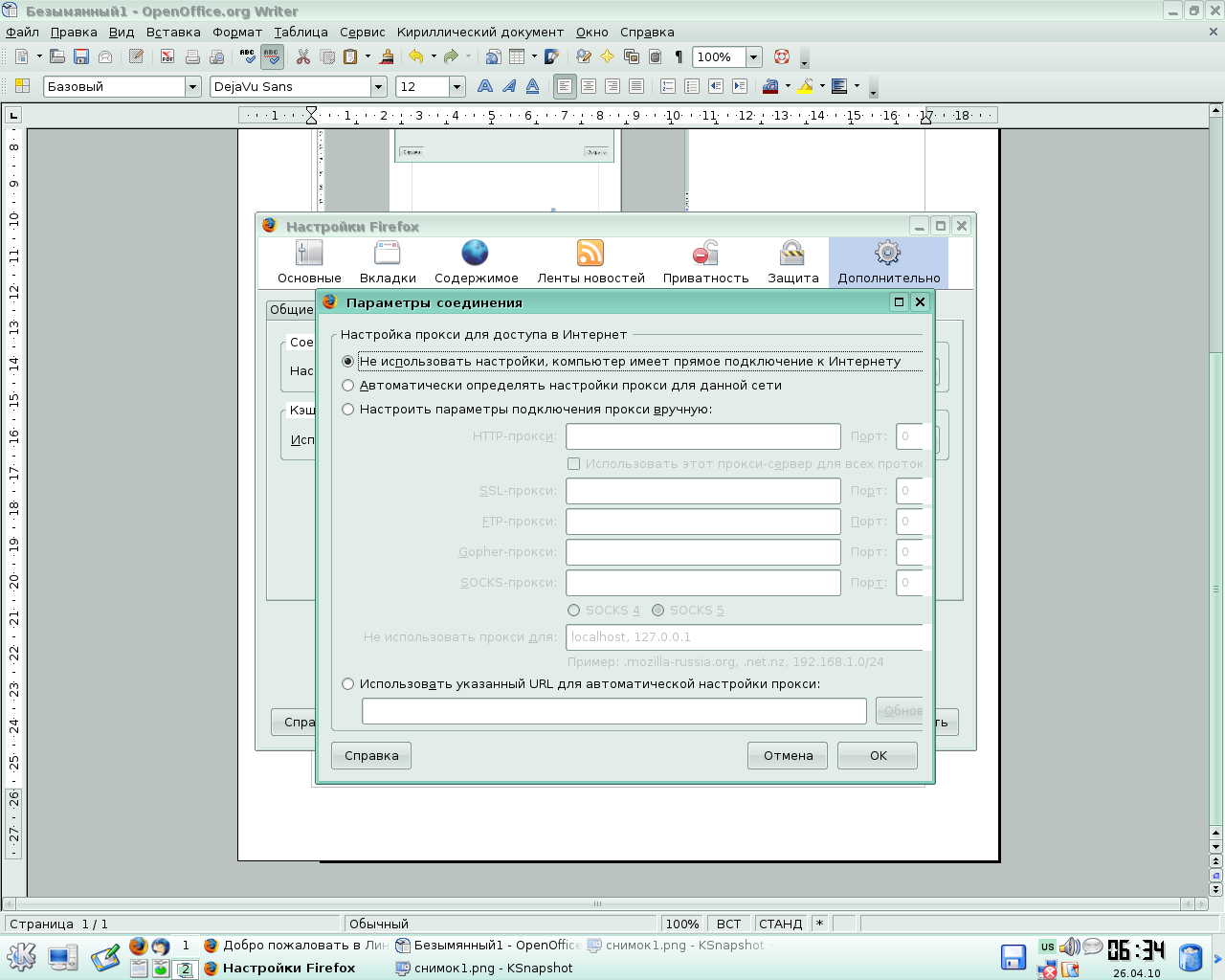Toggle AutoSpellcheck icon in Writer
Screen dimensions: 1225x980
pyautogui.click(x=272, y=57)
